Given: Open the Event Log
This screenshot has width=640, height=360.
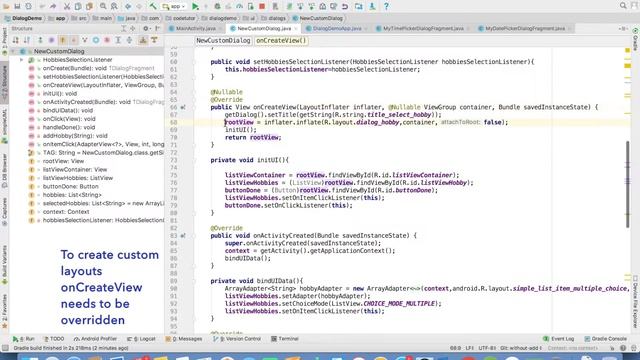Looking at the screenshot, I should [558, 339].
